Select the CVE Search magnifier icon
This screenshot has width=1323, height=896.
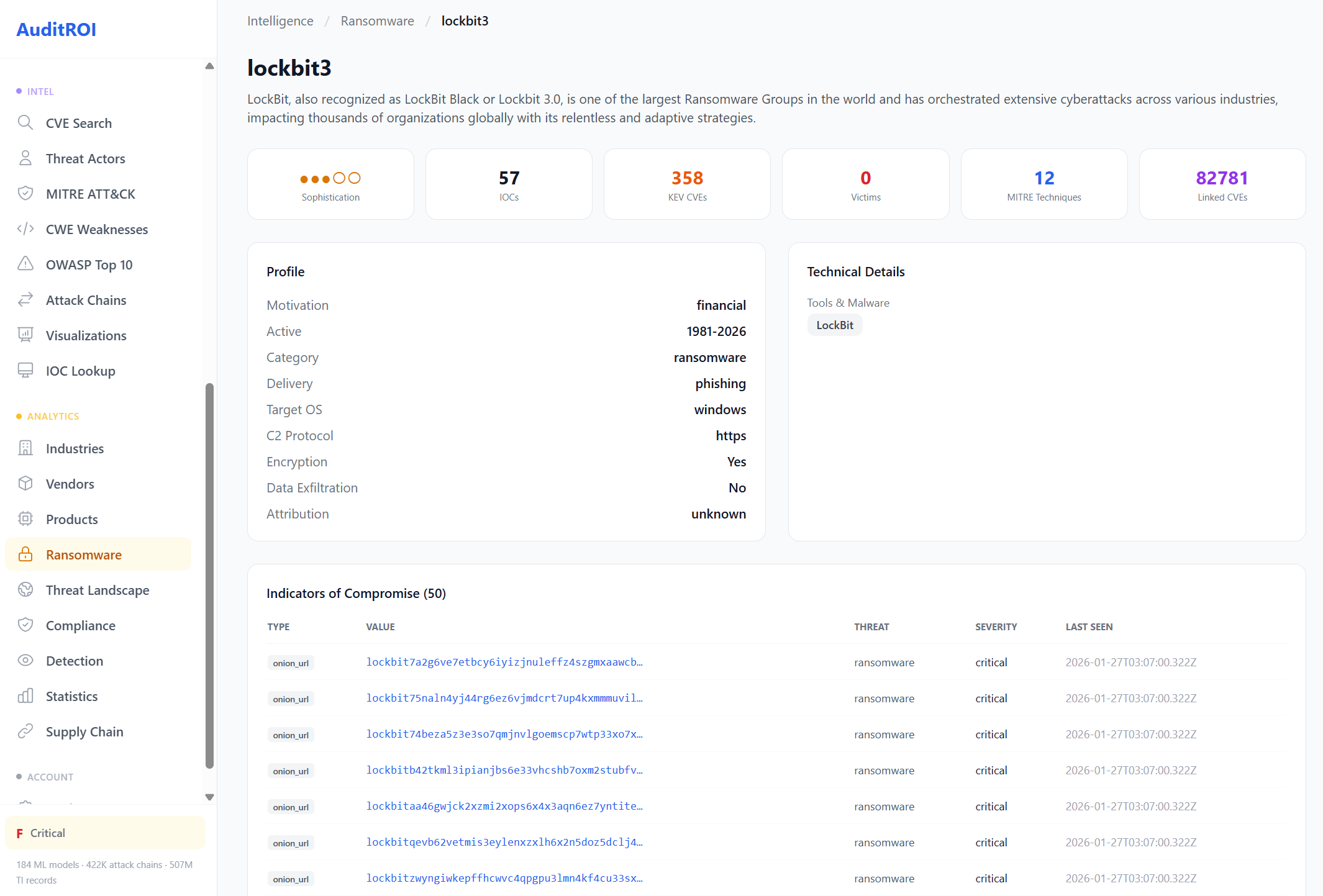[25, 122]
